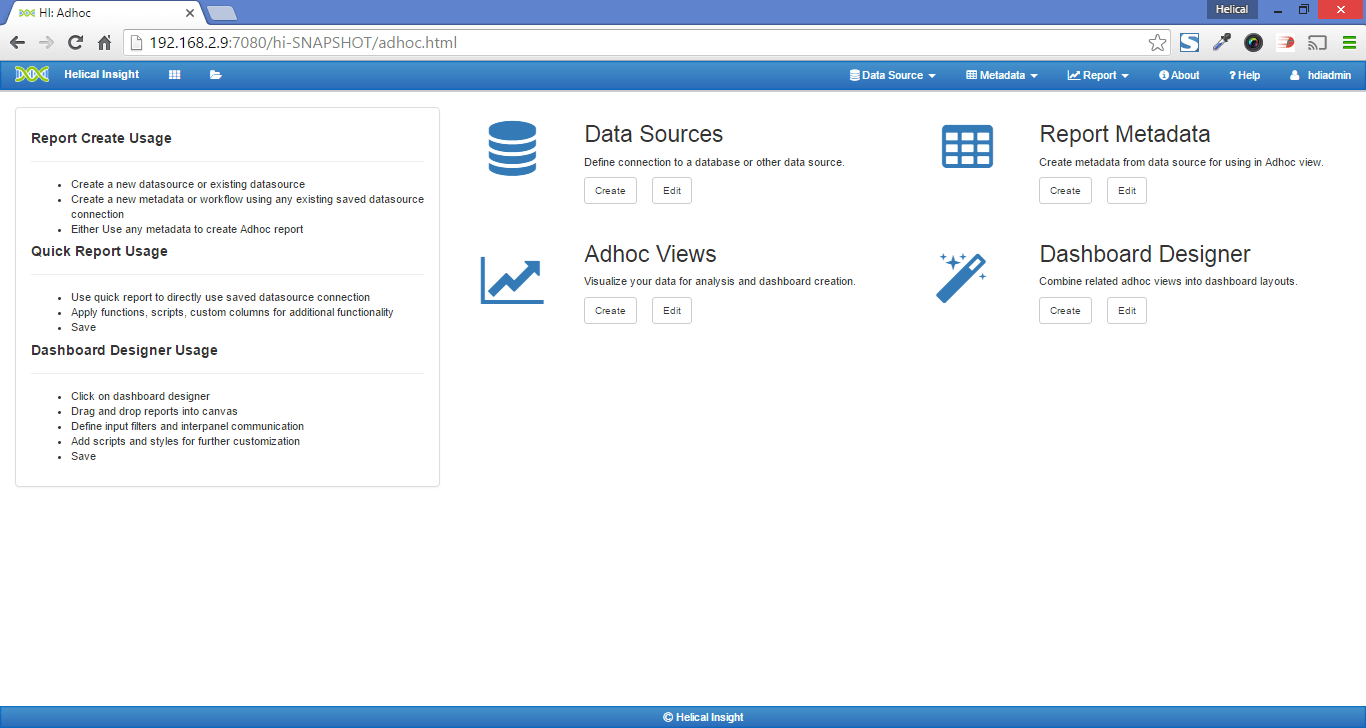Select the HI: Adhoc browser tab
The width and height of the screenshot is (1366, 728).
pyautogui.click(x=105, y=11)
